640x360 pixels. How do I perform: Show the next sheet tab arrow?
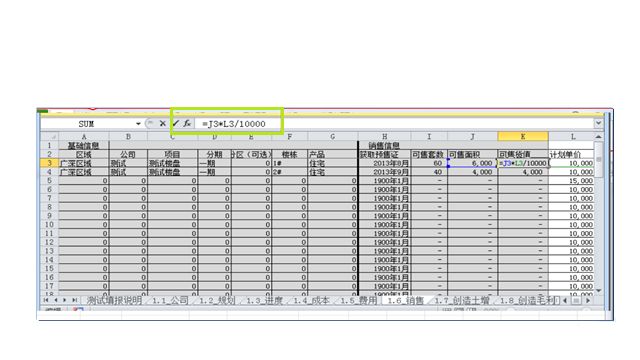tap(64, 300)
